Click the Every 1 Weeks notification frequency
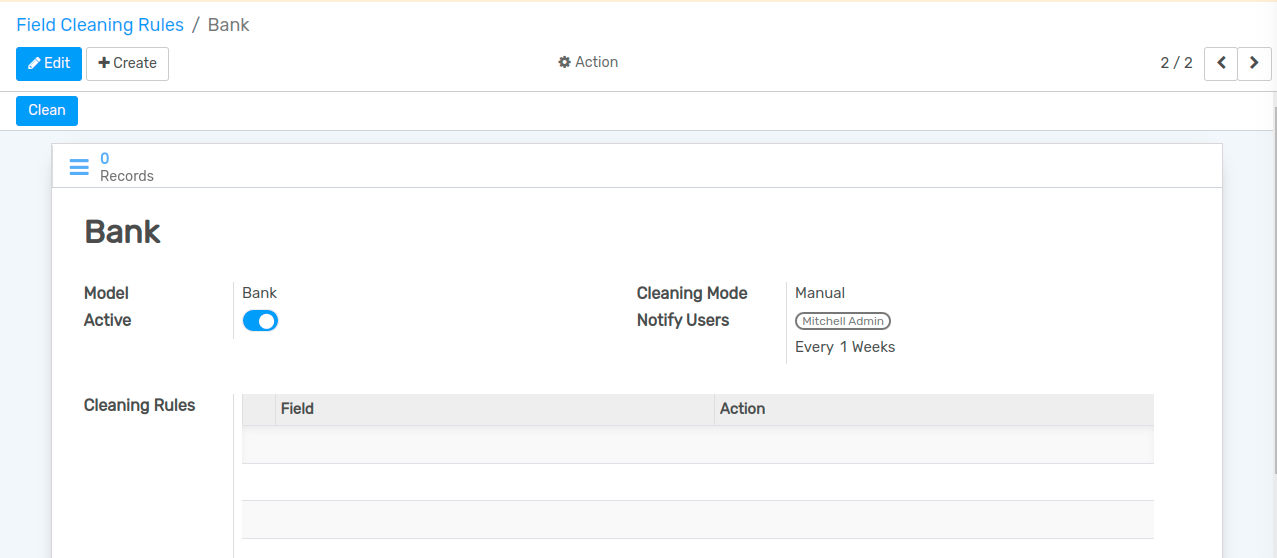This screenshot has height=558, width=1277. [844, 347]
